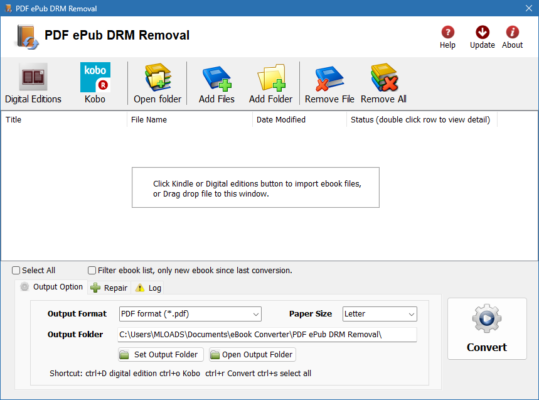
Task: Expand the Paper Size dropdown
Action: click(380, 314)
